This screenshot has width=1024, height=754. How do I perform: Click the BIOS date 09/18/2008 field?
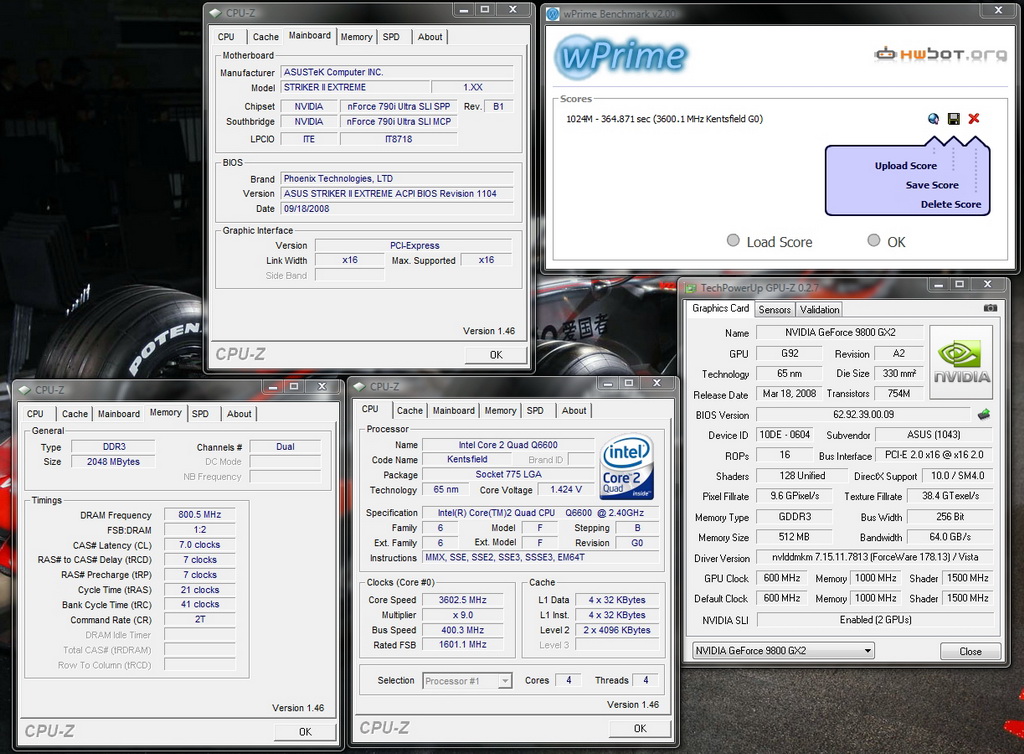tap(397, 209)
